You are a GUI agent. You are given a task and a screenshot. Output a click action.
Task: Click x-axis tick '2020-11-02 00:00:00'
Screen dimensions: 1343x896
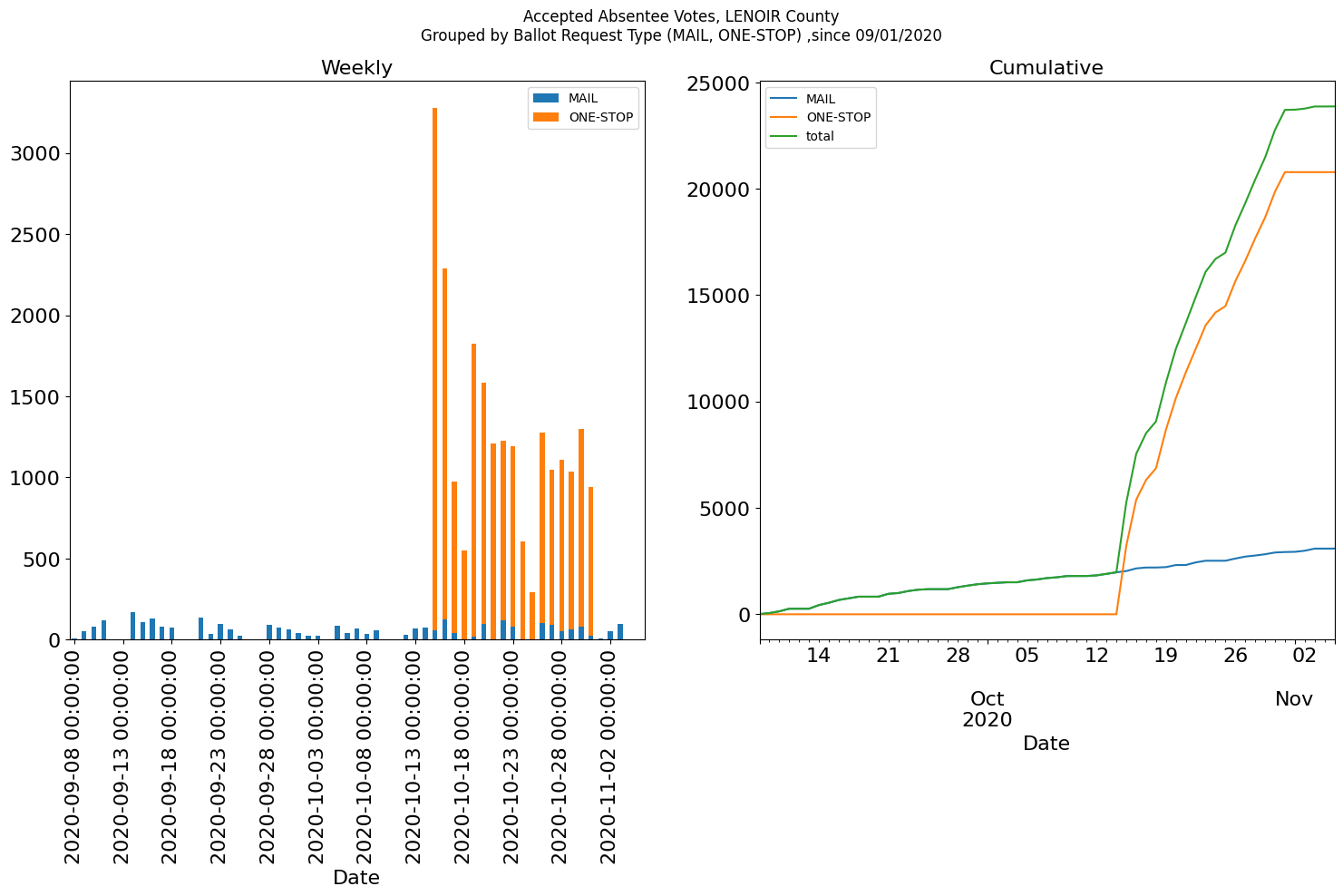pyautogui.click(x=609, y=755)
